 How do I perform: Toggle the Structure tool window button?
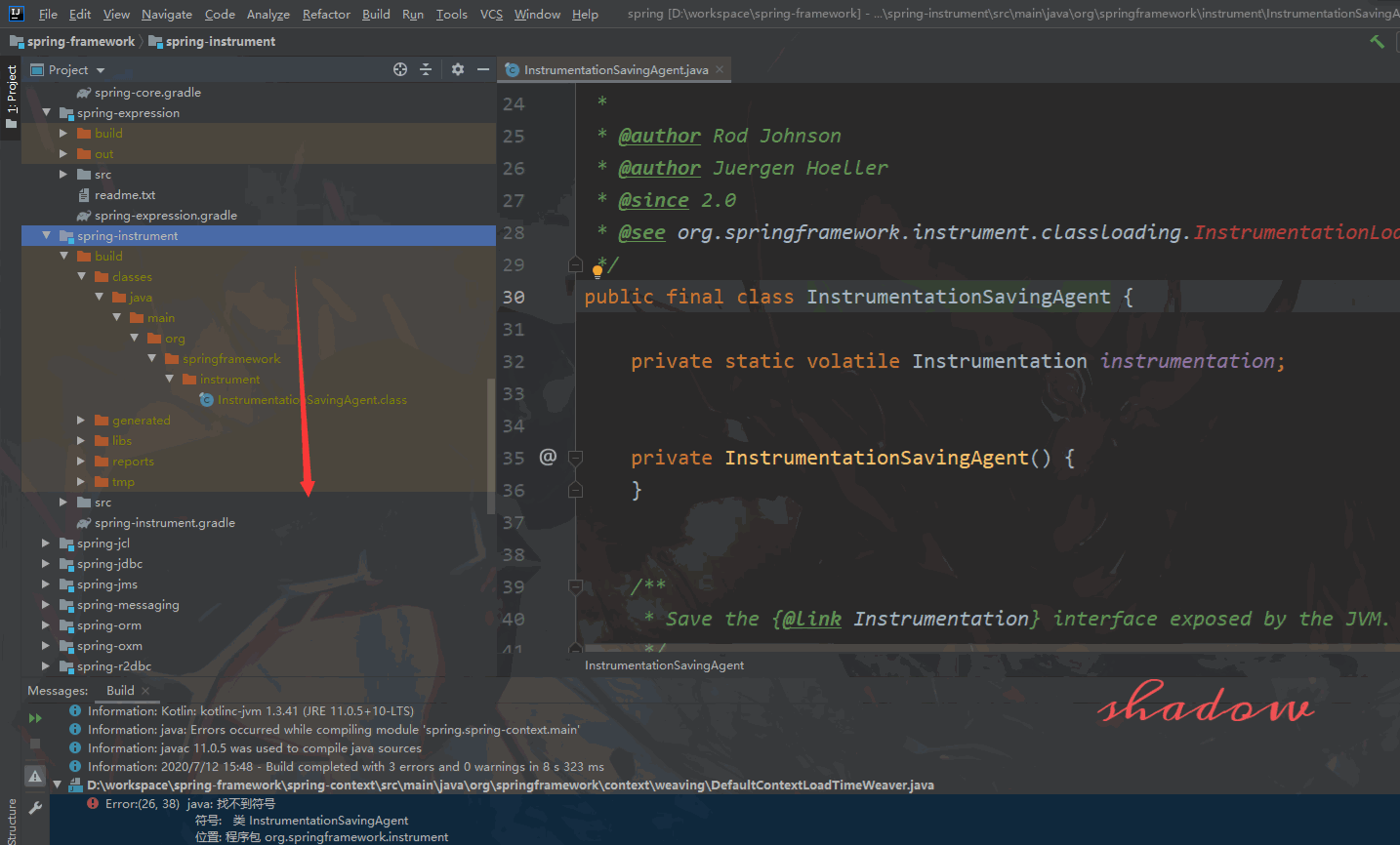point(11,822)
